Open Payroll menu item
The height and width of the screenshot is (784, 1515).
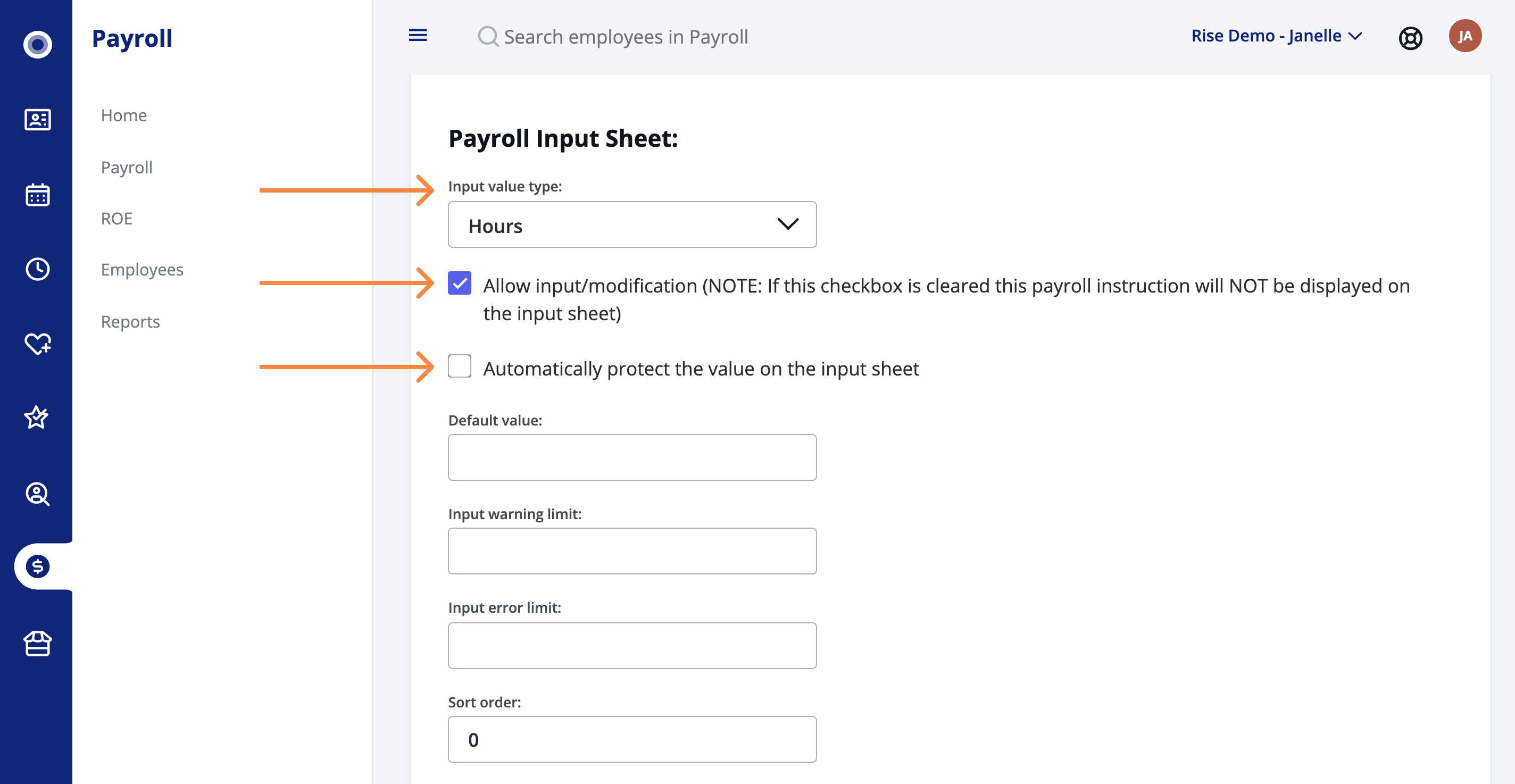click(x=127, y=168)
